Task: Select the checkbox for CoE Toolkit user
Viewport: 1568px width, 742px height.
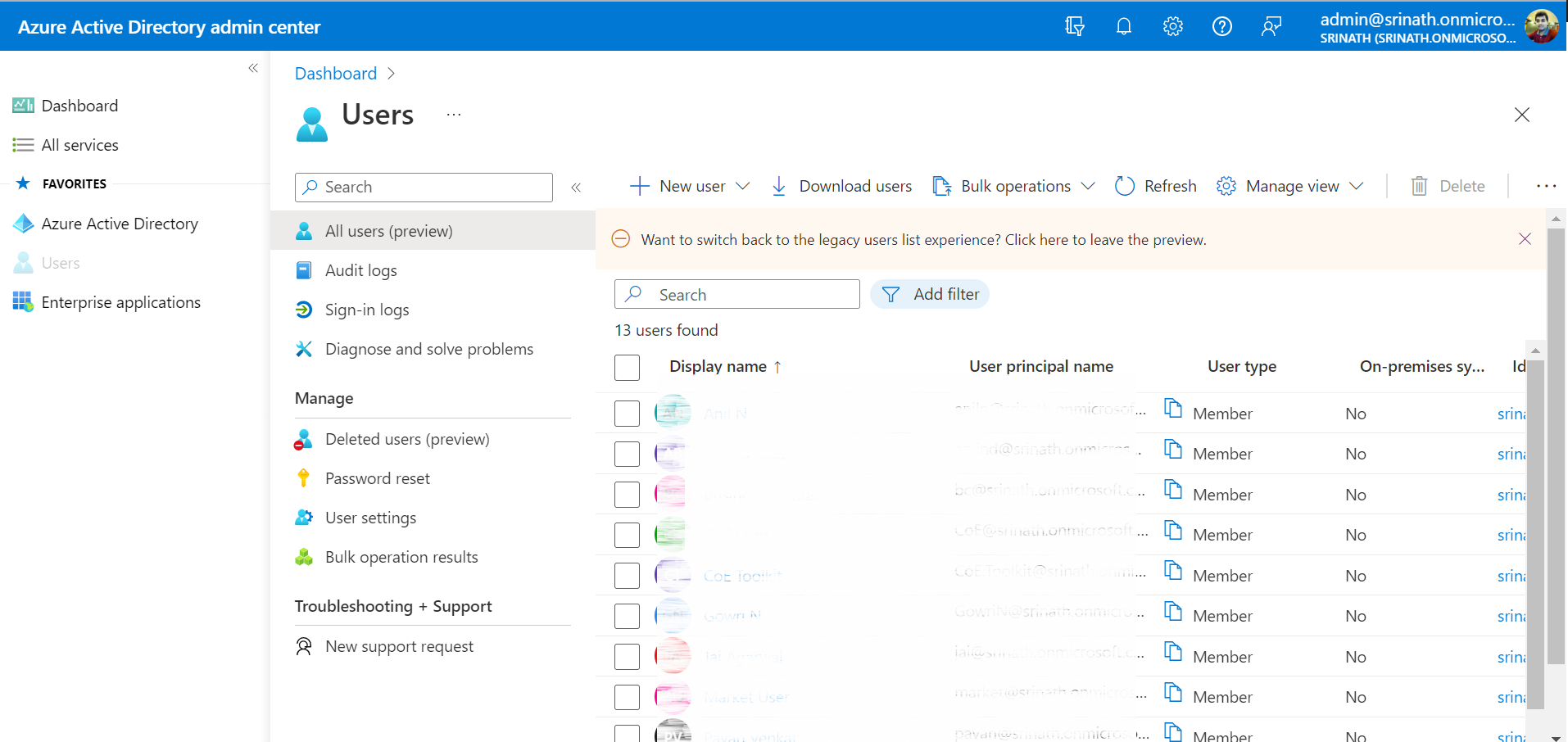Action: pos(627,576)
